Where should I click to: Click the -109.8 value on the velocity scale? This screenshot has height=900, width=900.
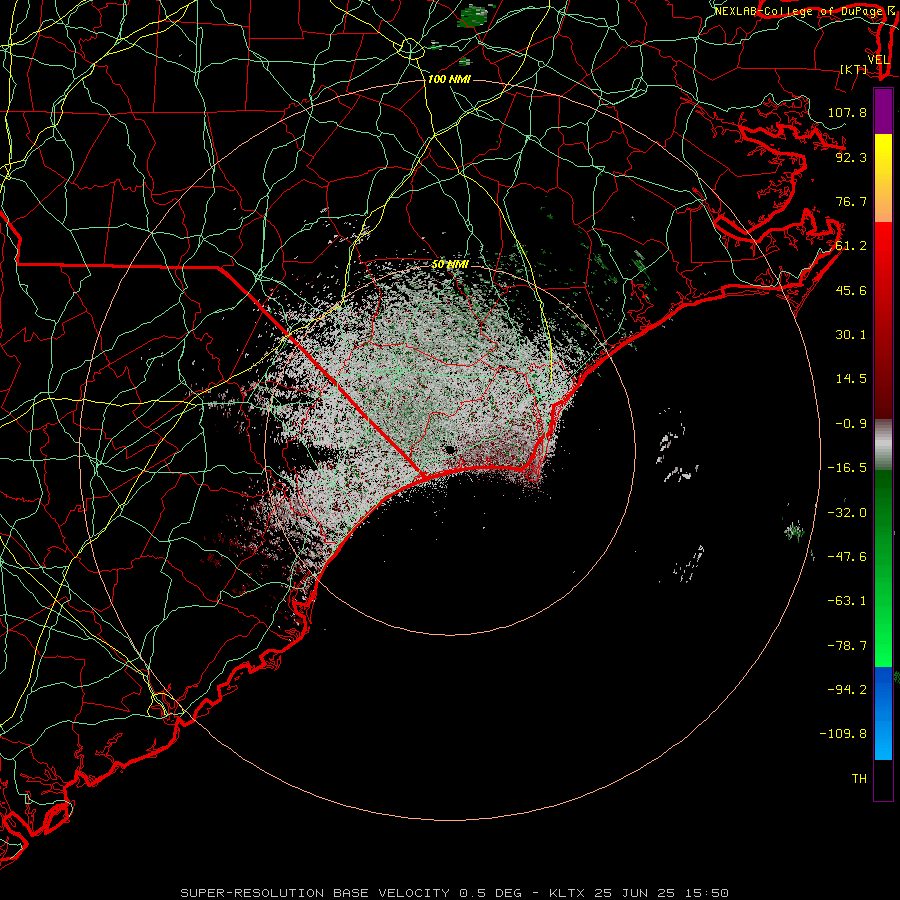(843, 734)
